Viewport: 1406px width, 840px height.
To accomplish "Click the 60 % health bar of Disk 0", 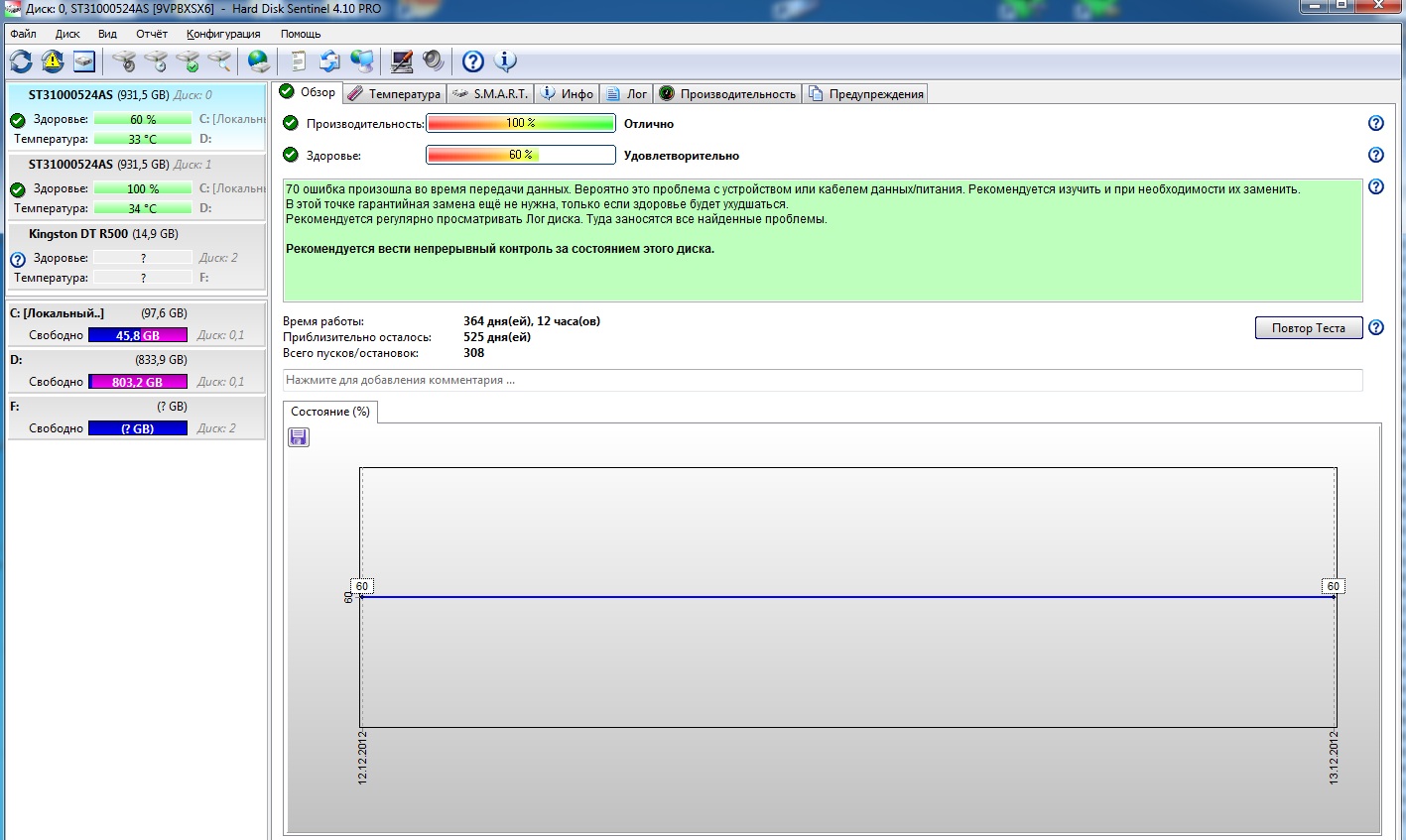I will click(143, 119).
